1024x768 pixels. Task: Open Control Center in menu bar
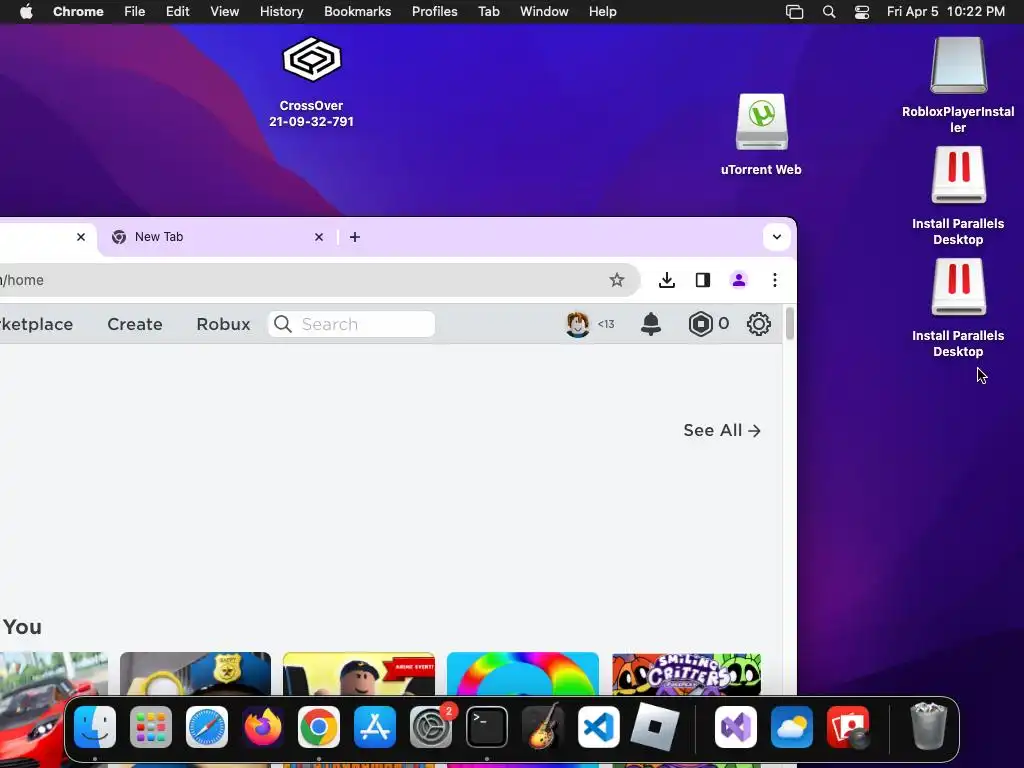862,12
